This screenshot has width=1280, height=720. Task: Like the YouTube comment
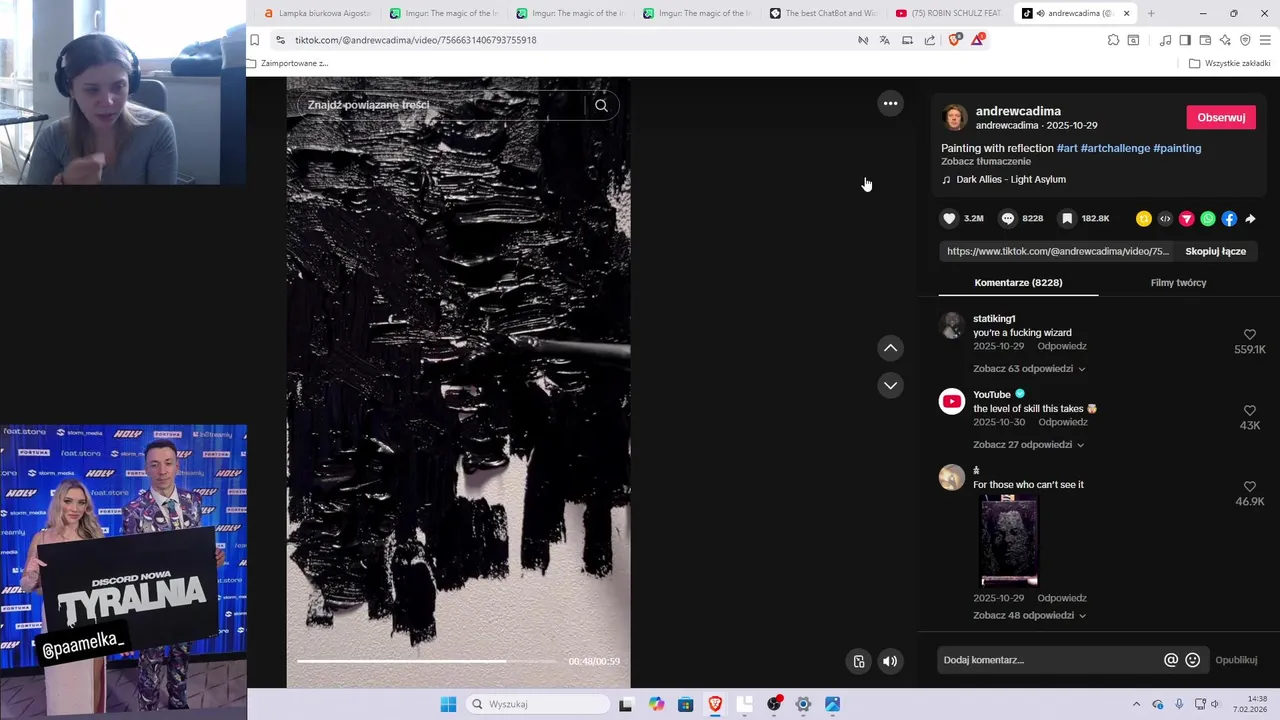[x=1249, y=411]
